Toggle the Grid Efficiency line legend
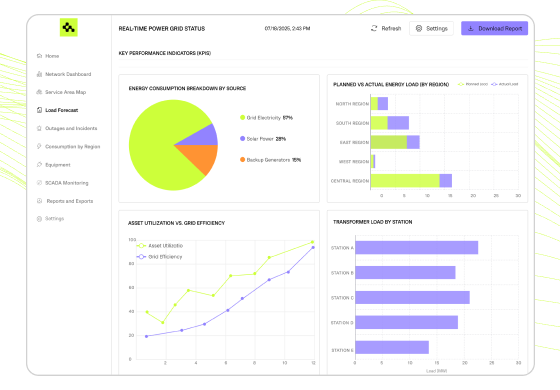Screen dimensions: 560x390 coord(159,257)
